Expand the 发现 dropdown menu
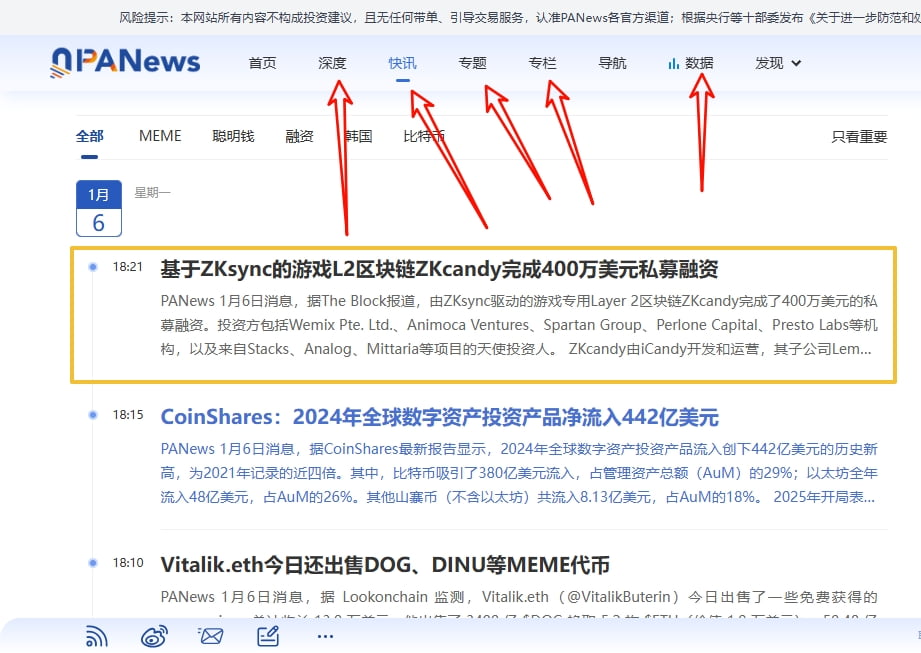The width and height of the screenshot is (921, 653). (778, 63)
